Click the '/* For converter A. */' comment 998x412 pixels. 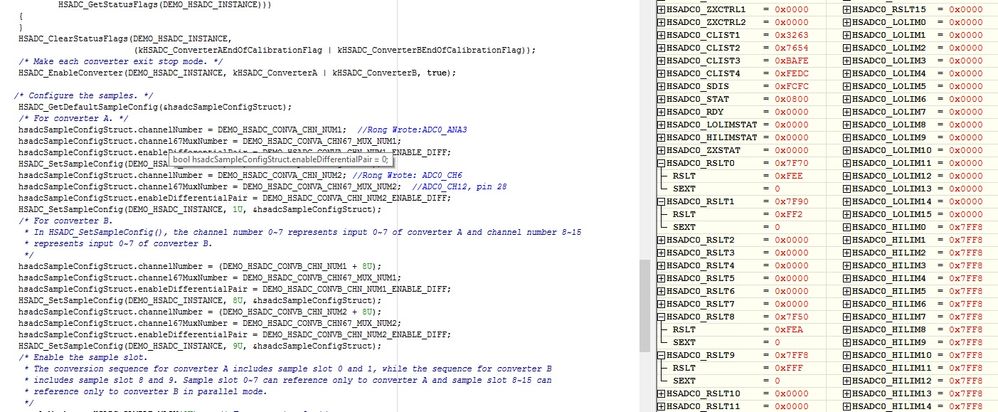tap(73, 118)
